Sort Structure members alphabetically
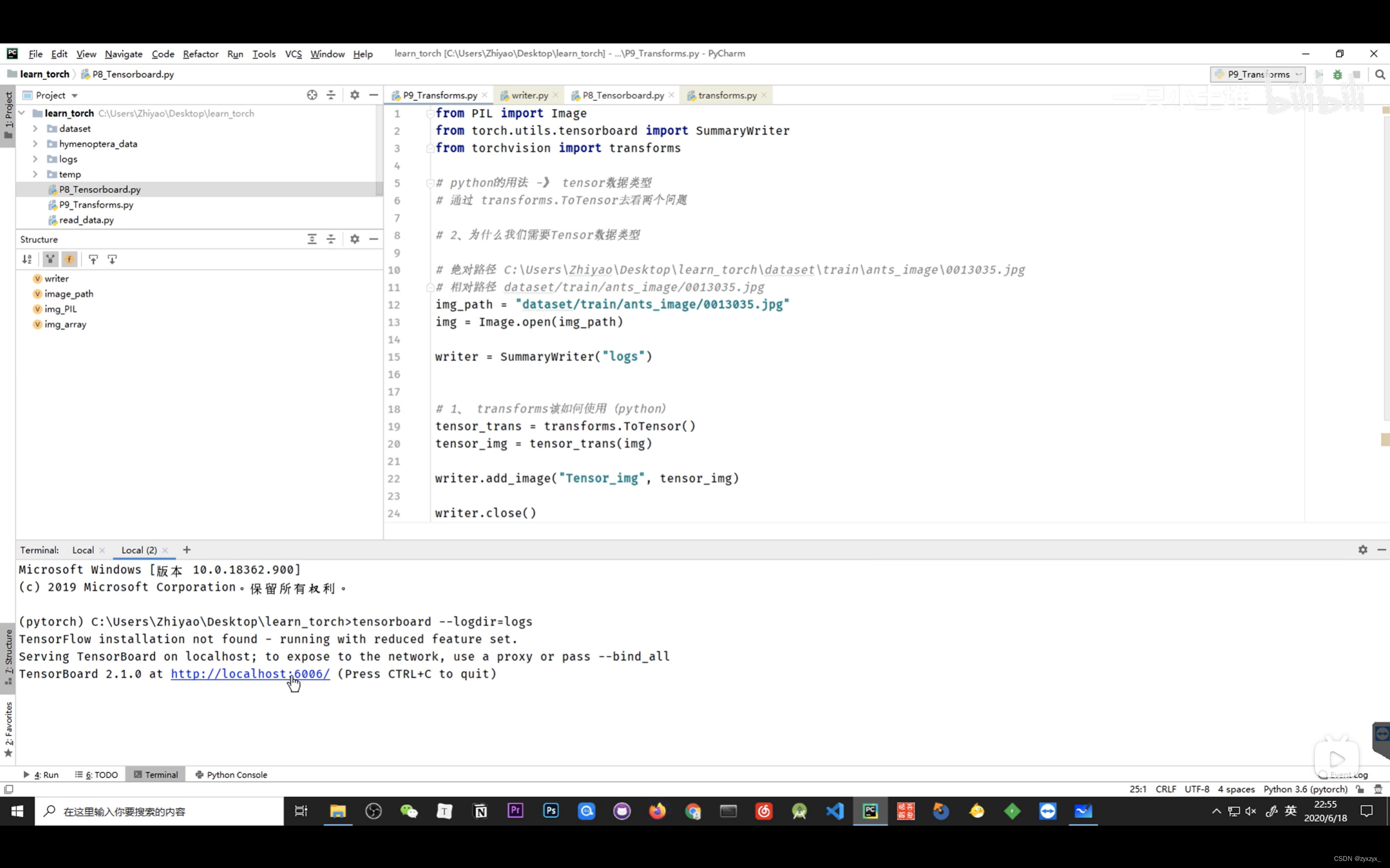Viewport: 1390px width, 868px height. click(x=27, y=259)
